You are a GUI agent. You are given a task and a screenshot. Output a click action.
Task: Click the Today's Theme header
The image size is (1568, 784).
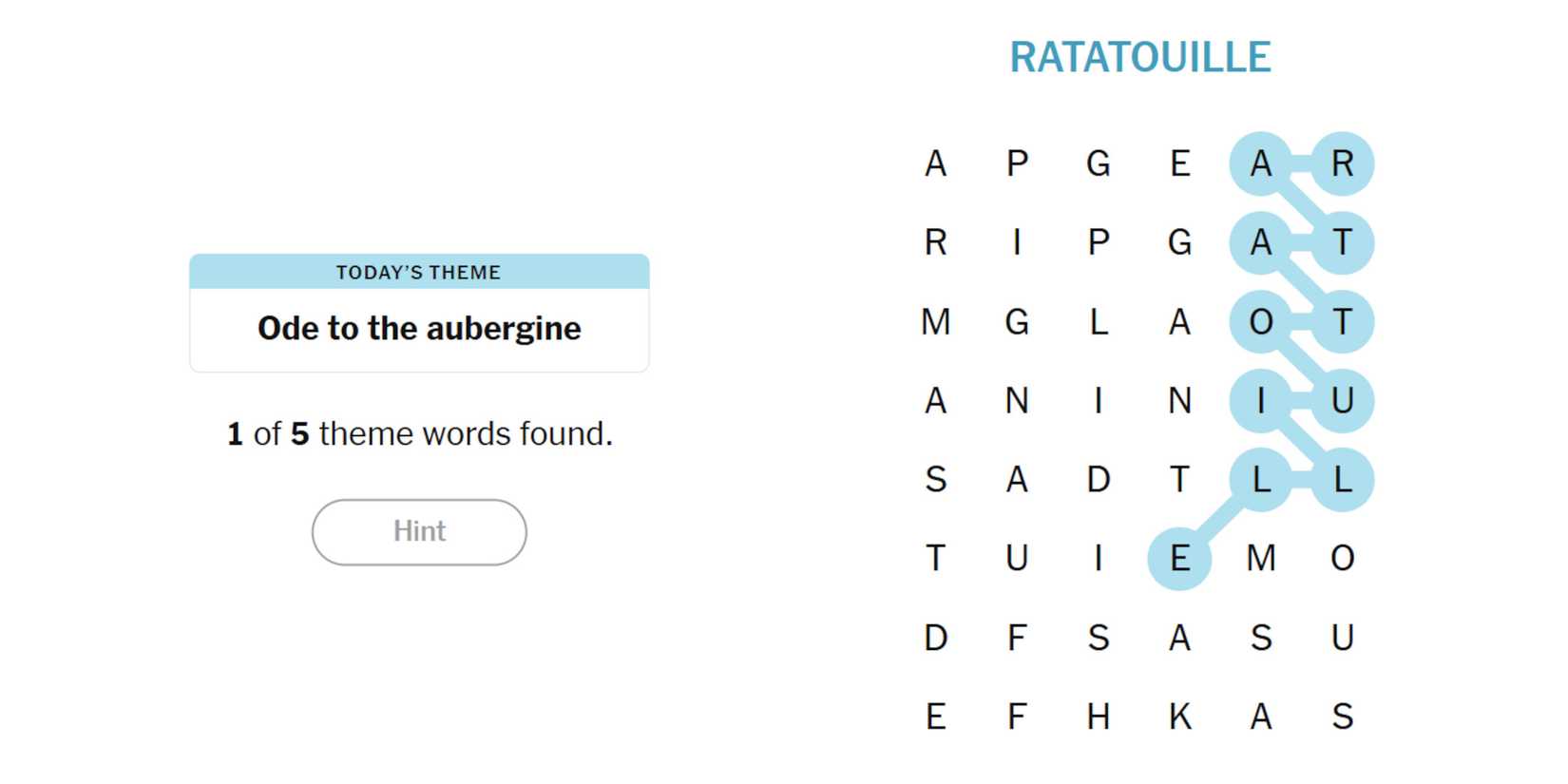click(419, 273)
